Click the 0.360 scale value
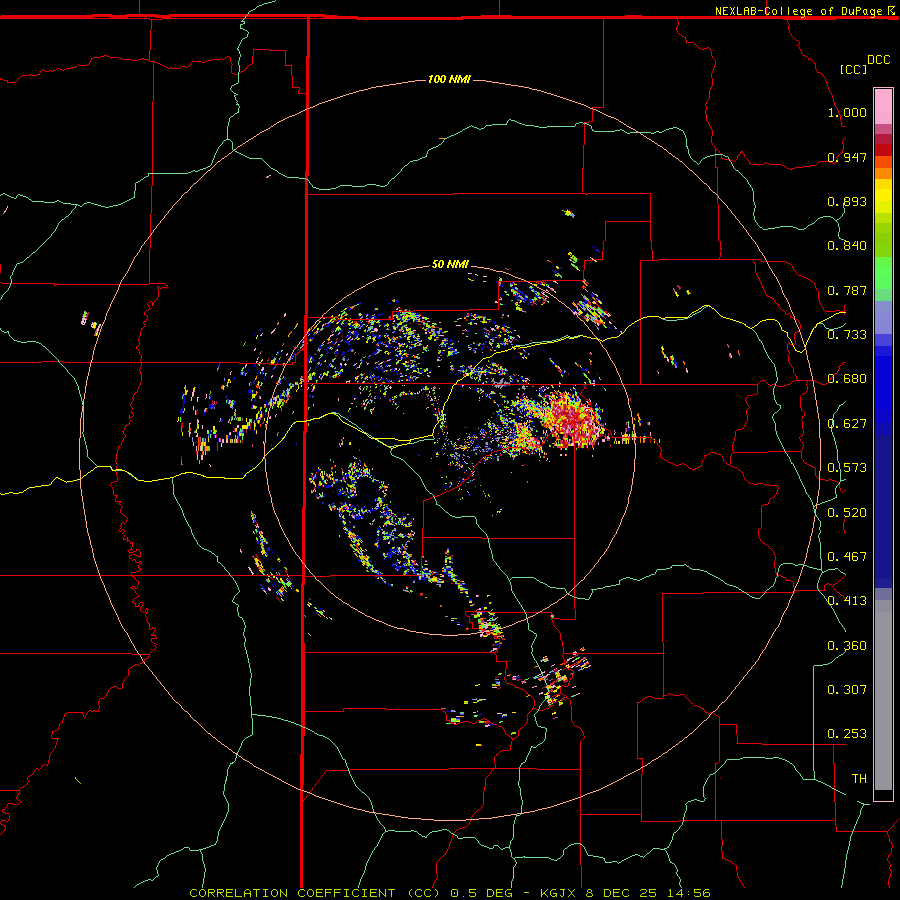The height and width of the screenshot is (900, 900). pos(847,646)
